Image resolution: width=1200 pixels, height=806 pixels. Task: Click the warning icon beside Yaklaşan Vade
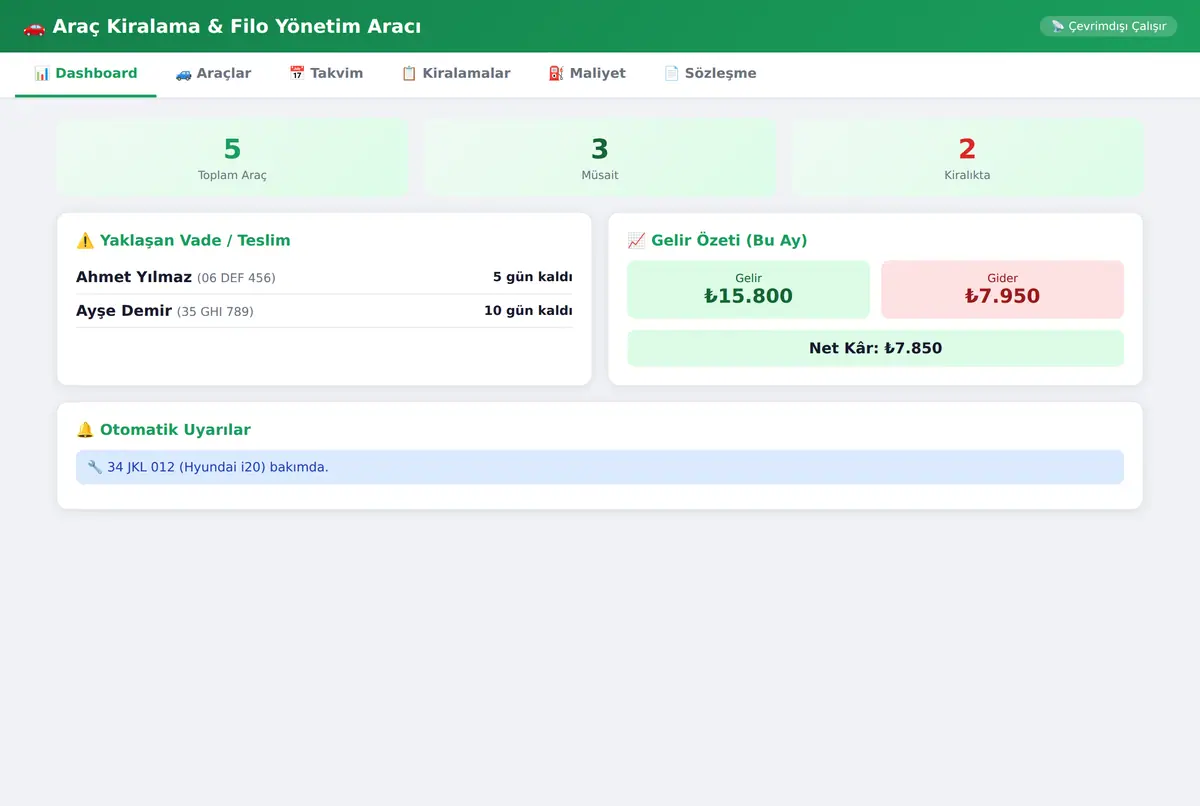[x=85, y=240]
